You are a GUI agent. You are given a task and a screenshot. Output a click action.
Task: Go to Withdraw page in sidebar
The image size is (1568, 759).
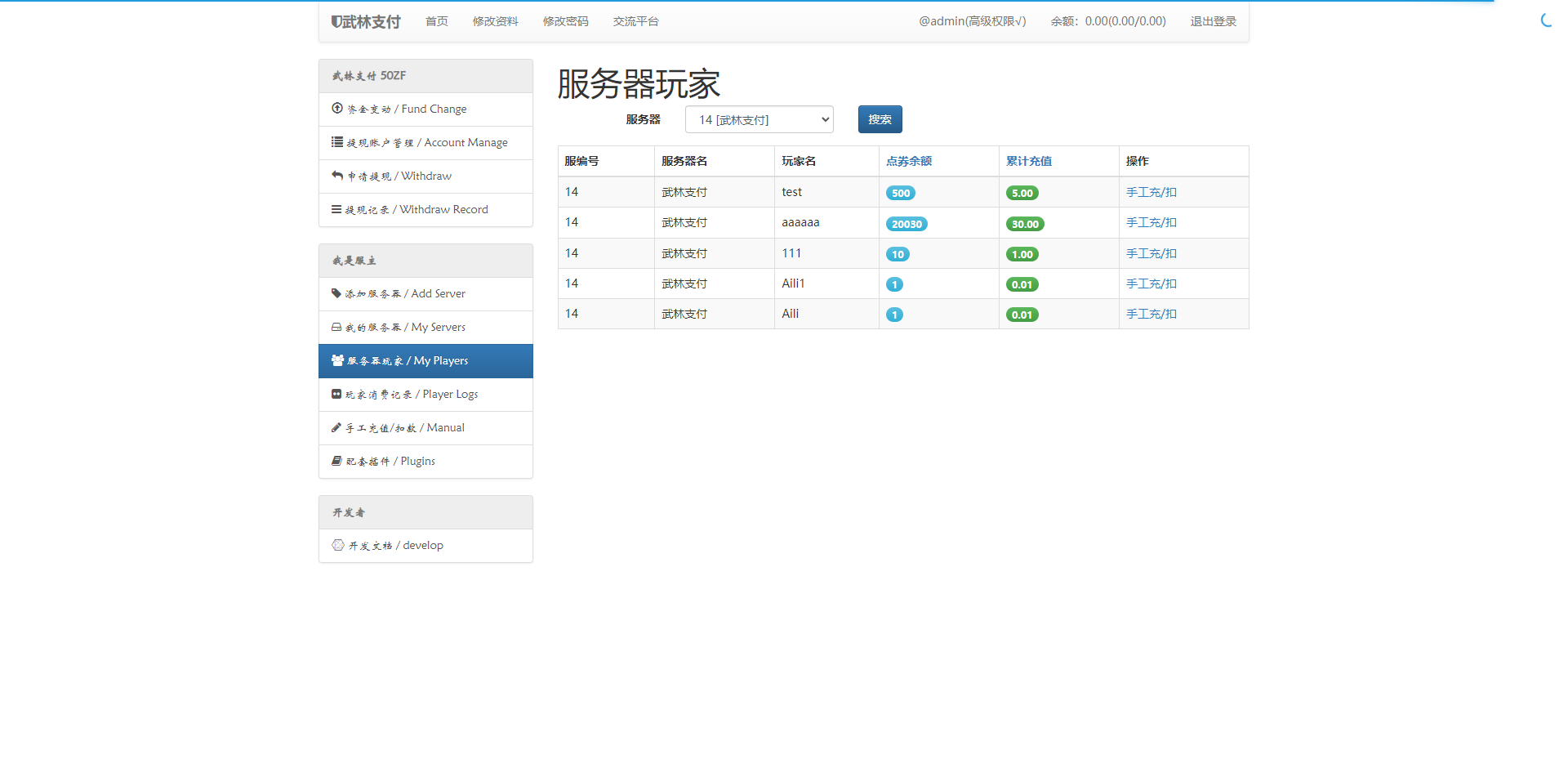[x=425, y=176]
